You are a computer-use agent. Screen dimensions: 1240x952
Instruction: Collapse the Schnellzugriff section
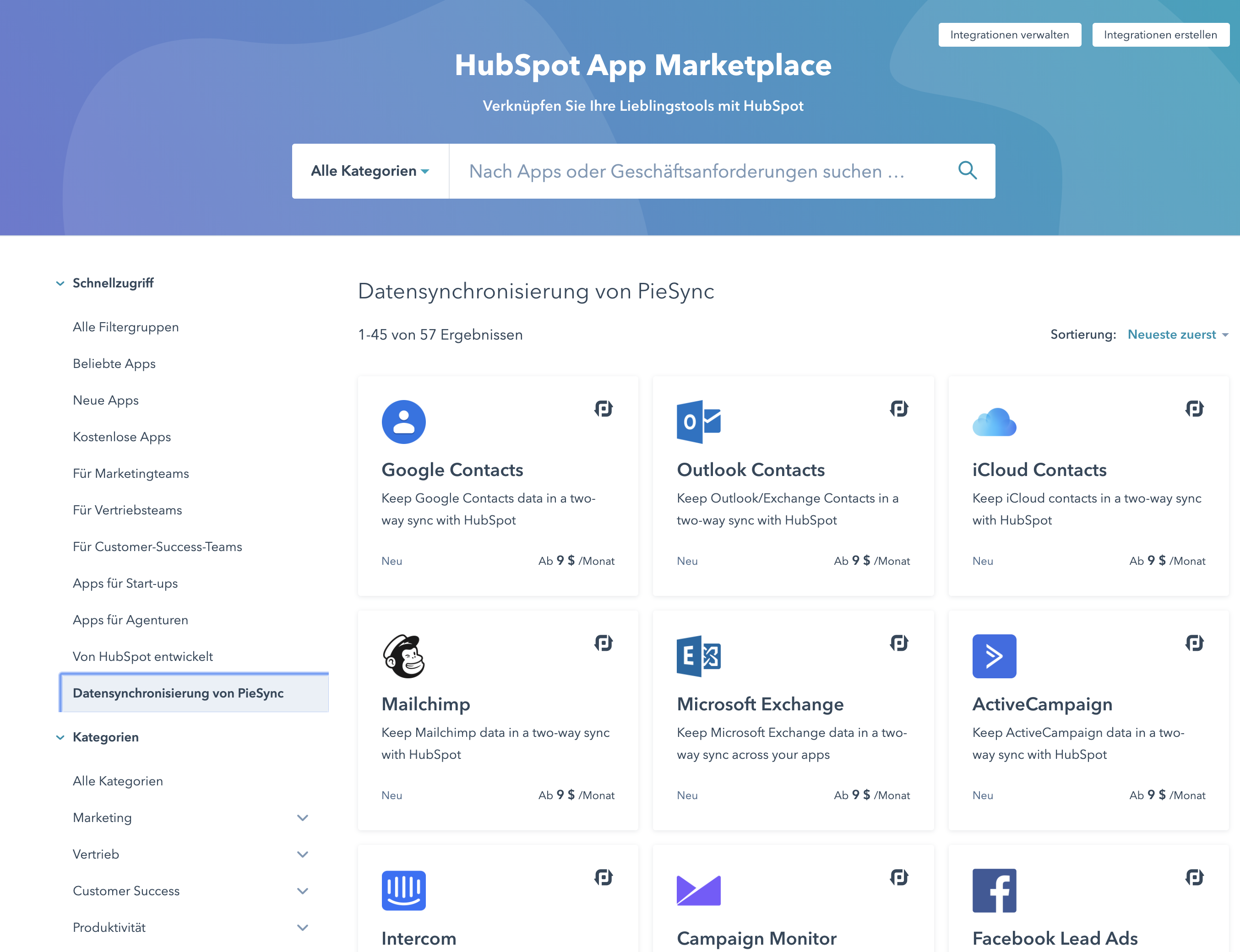[60, 283]
